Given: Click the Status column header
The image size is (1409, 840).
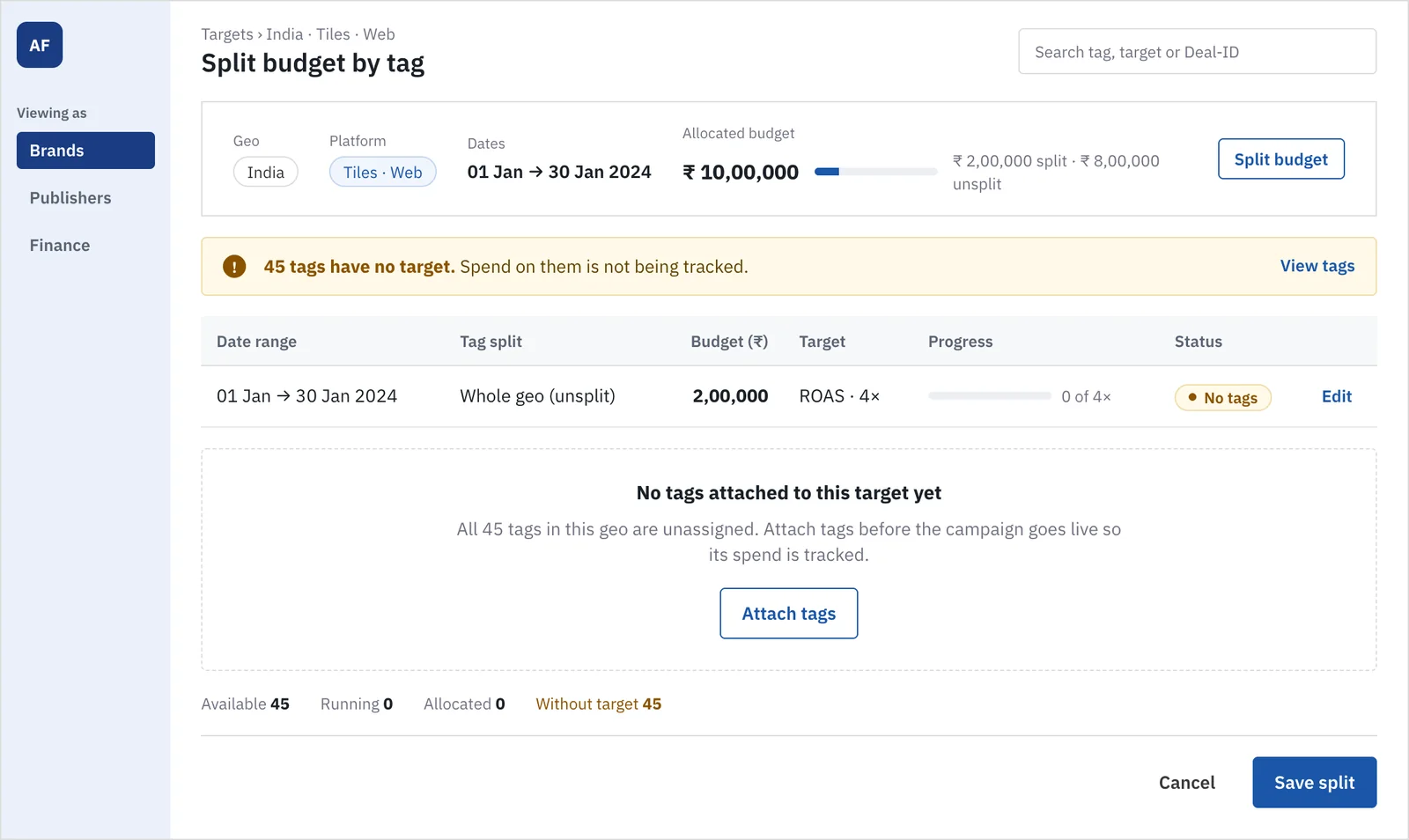Looking at the screenshot, I should tap(1199, 342).
